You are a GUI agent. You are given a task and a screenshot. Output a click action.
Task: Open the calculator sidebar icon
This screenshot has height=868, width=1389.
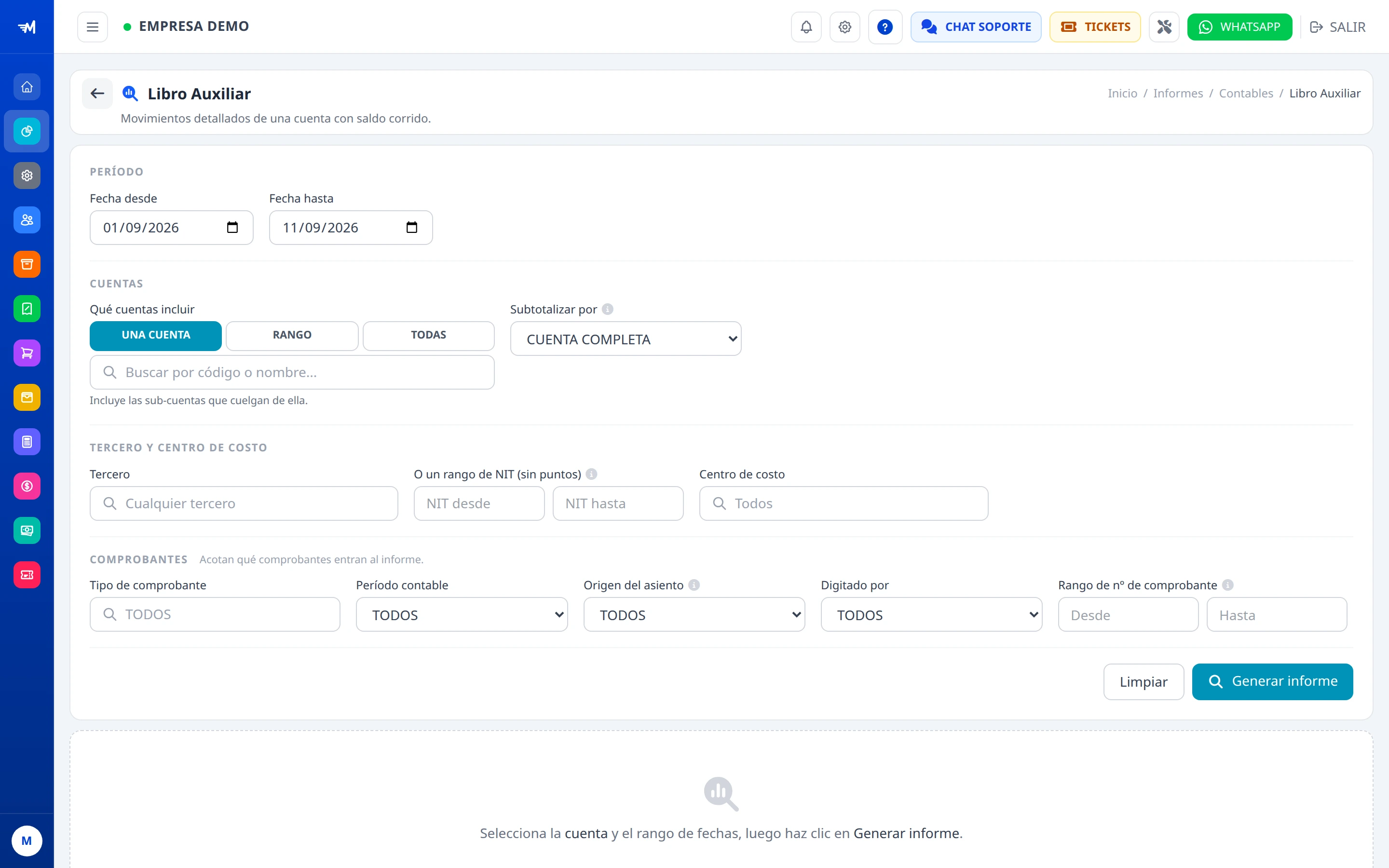coord(27,441)
